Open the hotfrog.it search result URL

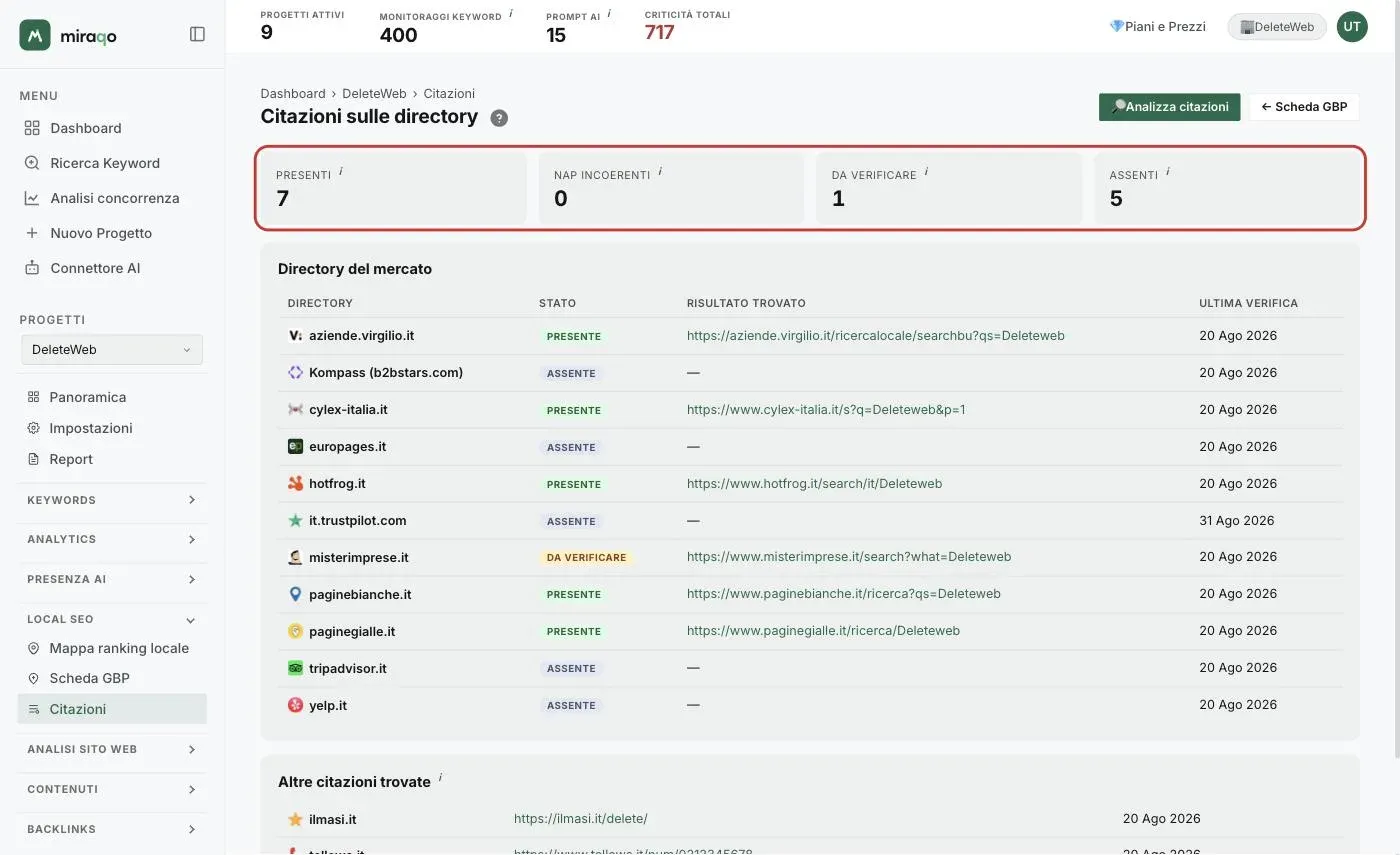coord(814,484)
